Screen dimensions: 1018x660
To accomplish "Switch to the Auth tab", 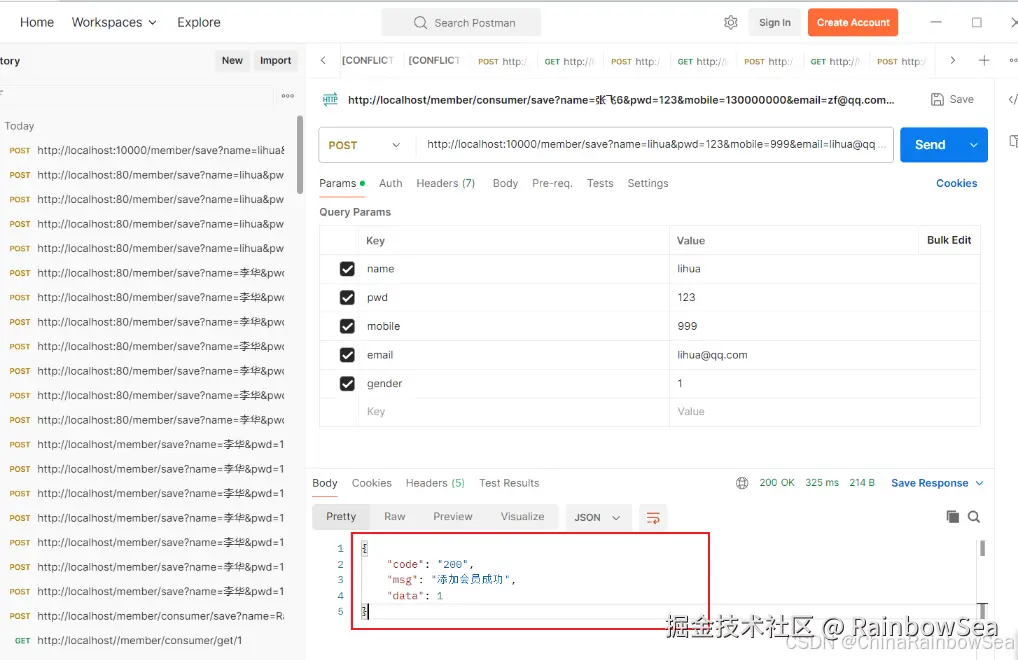I will point(391,183).
